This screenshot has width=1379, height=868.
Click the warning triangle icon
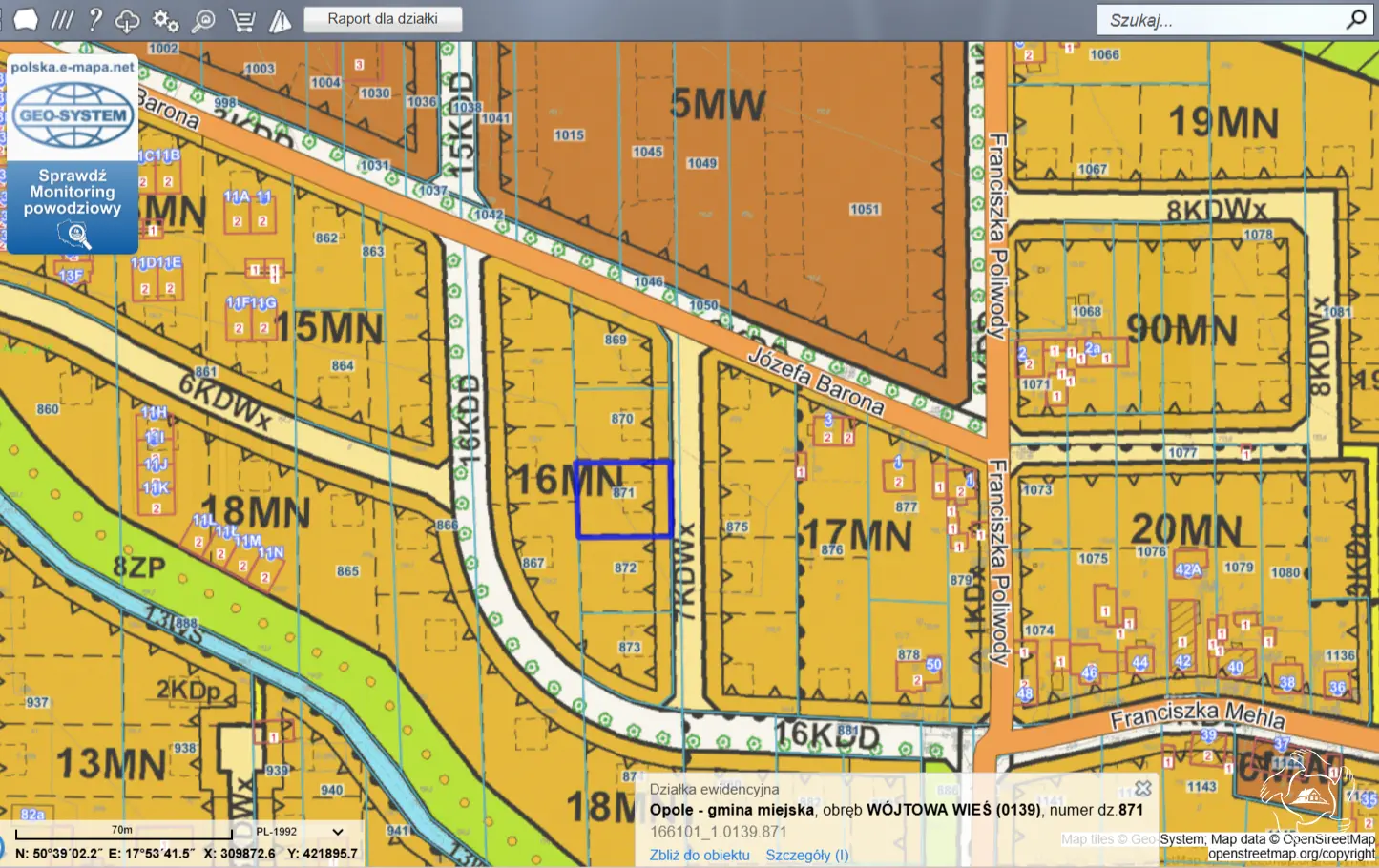pyautogui.click(x=281, y=20)
